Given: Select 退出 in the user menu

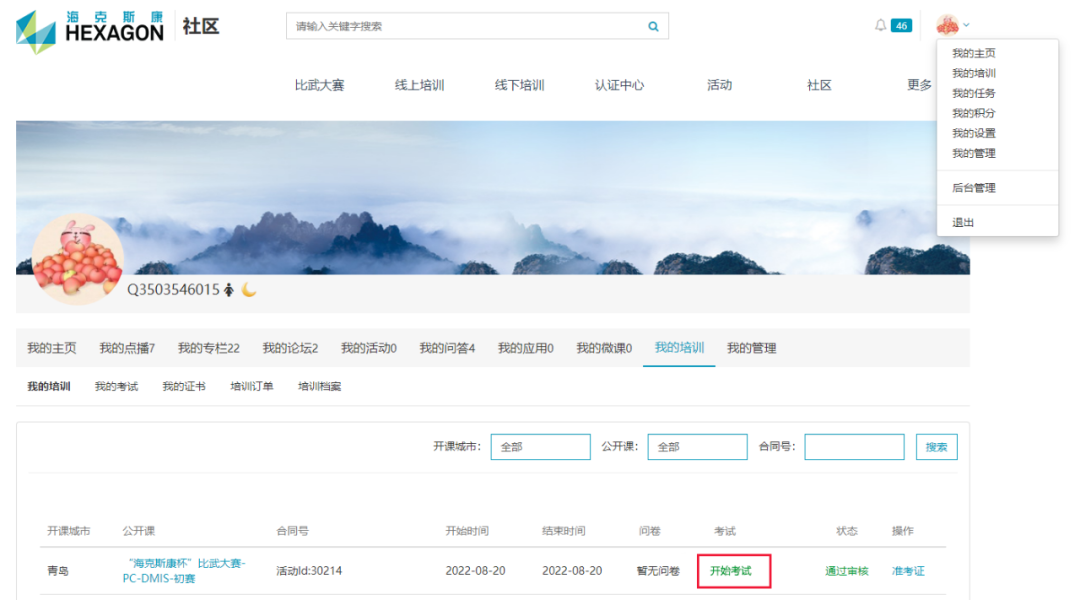Looking at the screenshot, I should pyautogui.click(x=962, y=222).
